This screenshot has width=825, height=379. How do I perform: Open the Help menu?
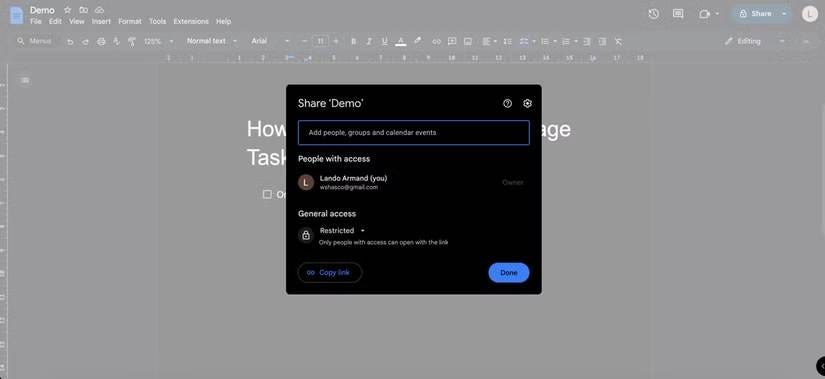(x=224, y=22)
